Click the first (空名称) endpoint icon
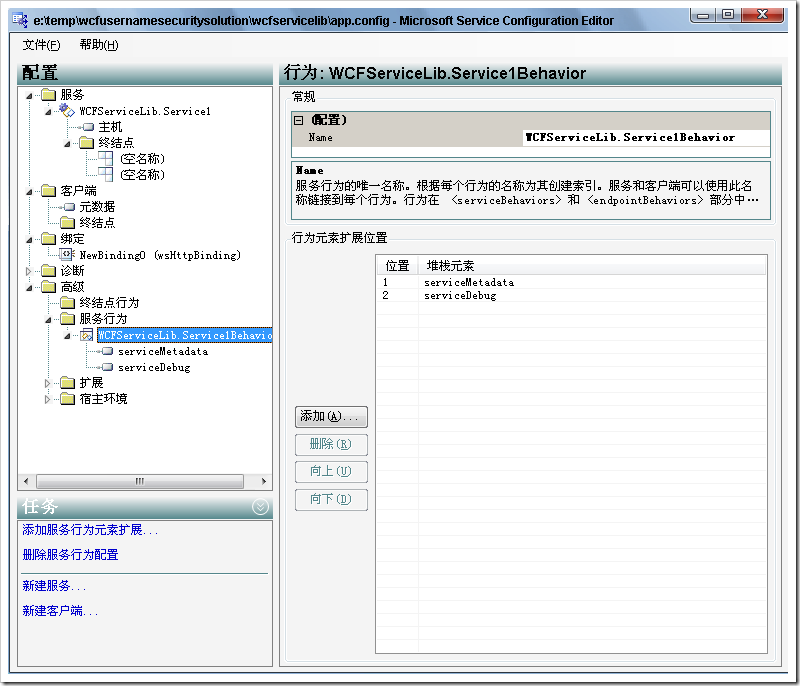Screen dimensions: 800x686 click(x=106, y=159)
